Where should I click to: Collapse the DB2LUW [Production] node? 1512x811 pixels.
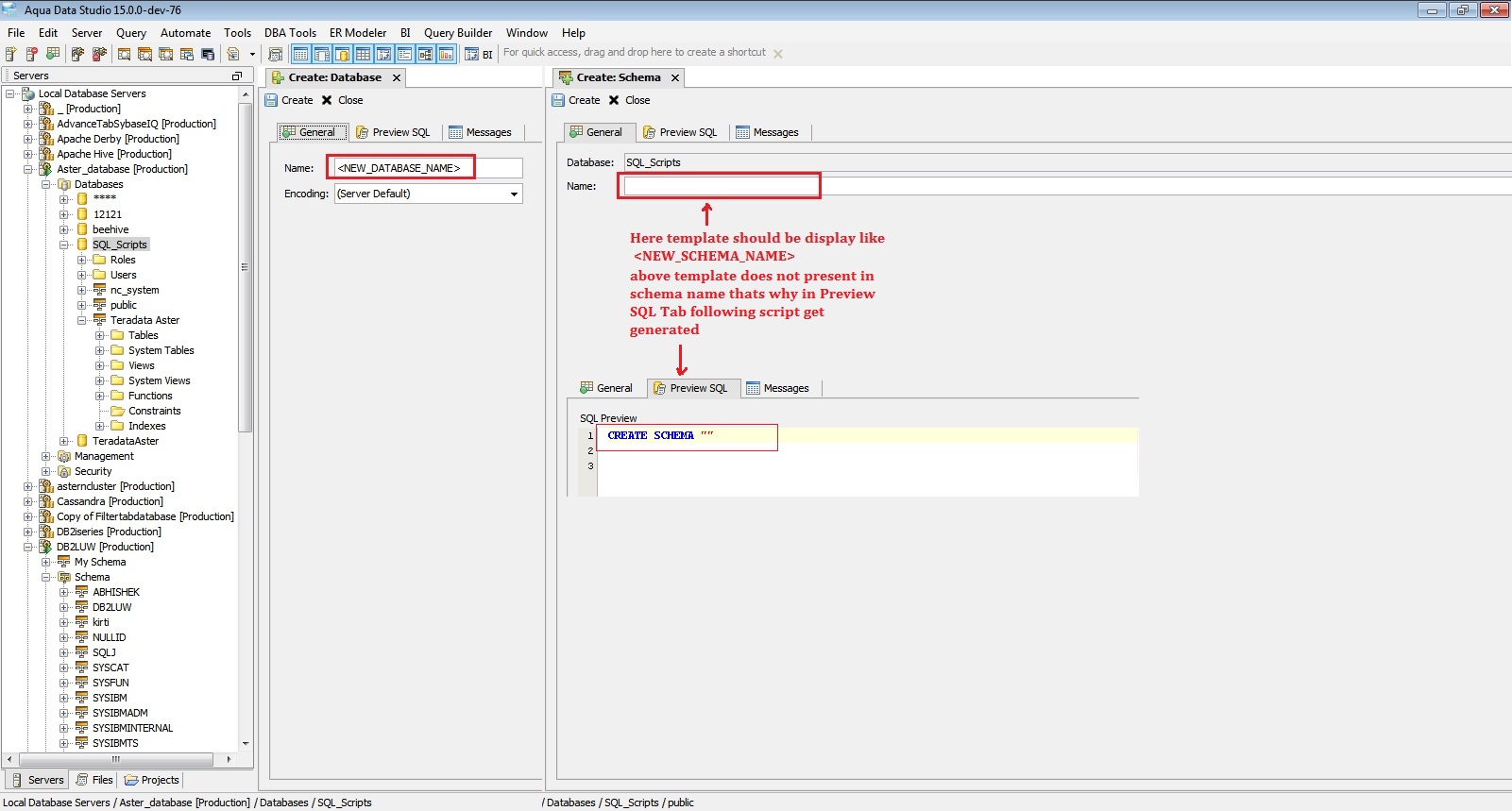(28, 547)
